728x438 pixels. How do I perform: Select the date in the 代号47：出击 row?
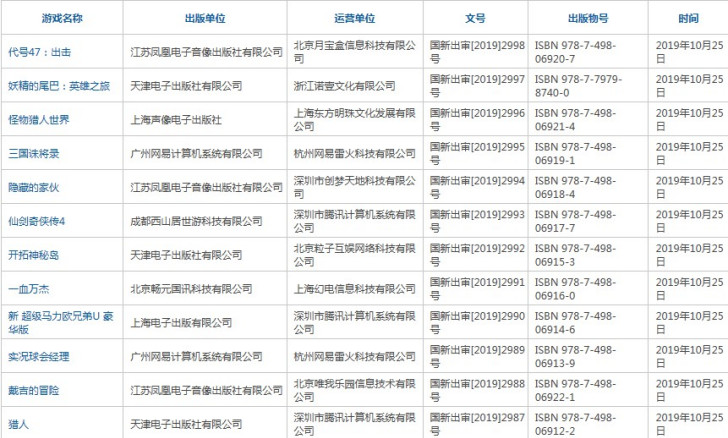click(x=689, y=52)
